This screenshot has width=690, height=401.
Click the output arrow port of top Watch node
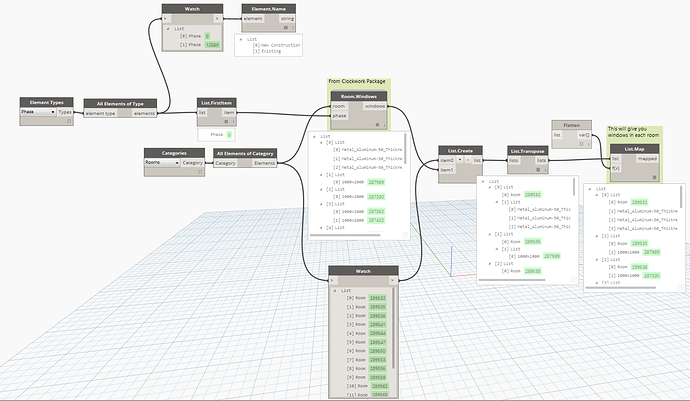coord(217,19)
